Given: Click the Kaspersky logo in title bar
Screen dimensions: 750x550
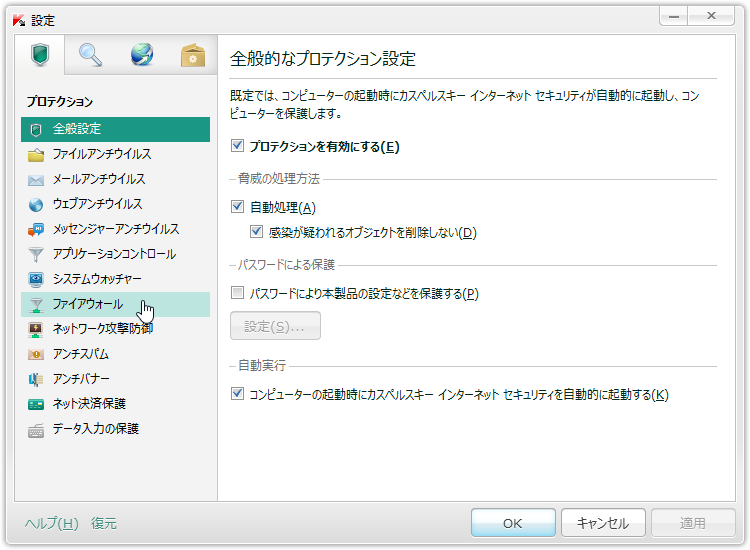Looking at the screenshot, I should tap(19, 20).
